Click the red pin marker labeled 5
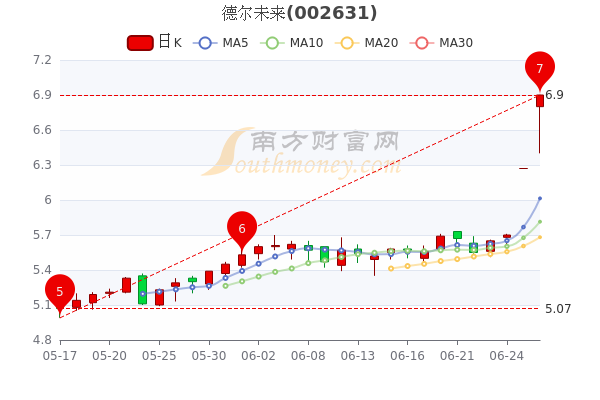 (60, 291)
